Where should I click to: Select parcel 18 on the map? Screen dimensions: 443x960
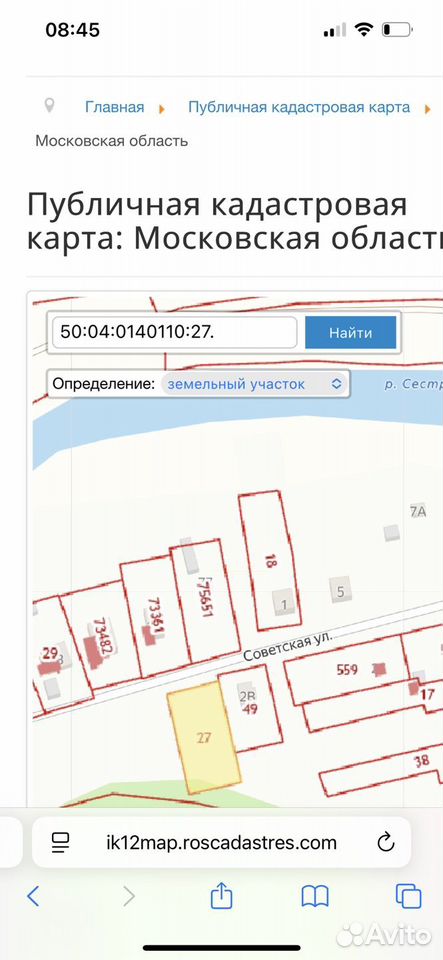[x=268, y=561]
